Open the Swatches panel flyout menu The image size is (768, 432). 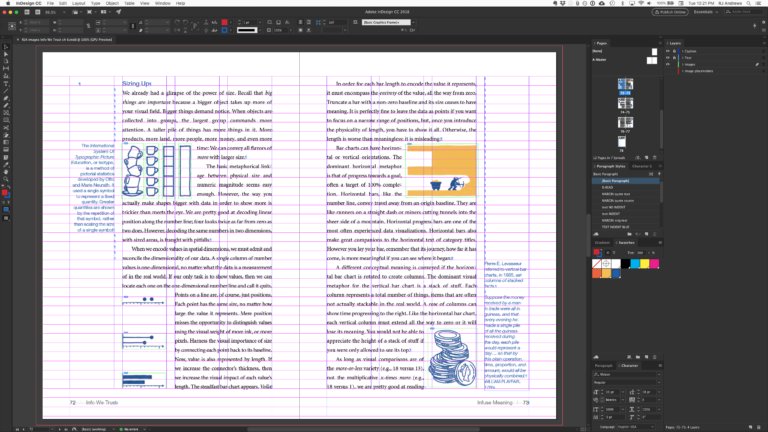[x=660, y=242]
